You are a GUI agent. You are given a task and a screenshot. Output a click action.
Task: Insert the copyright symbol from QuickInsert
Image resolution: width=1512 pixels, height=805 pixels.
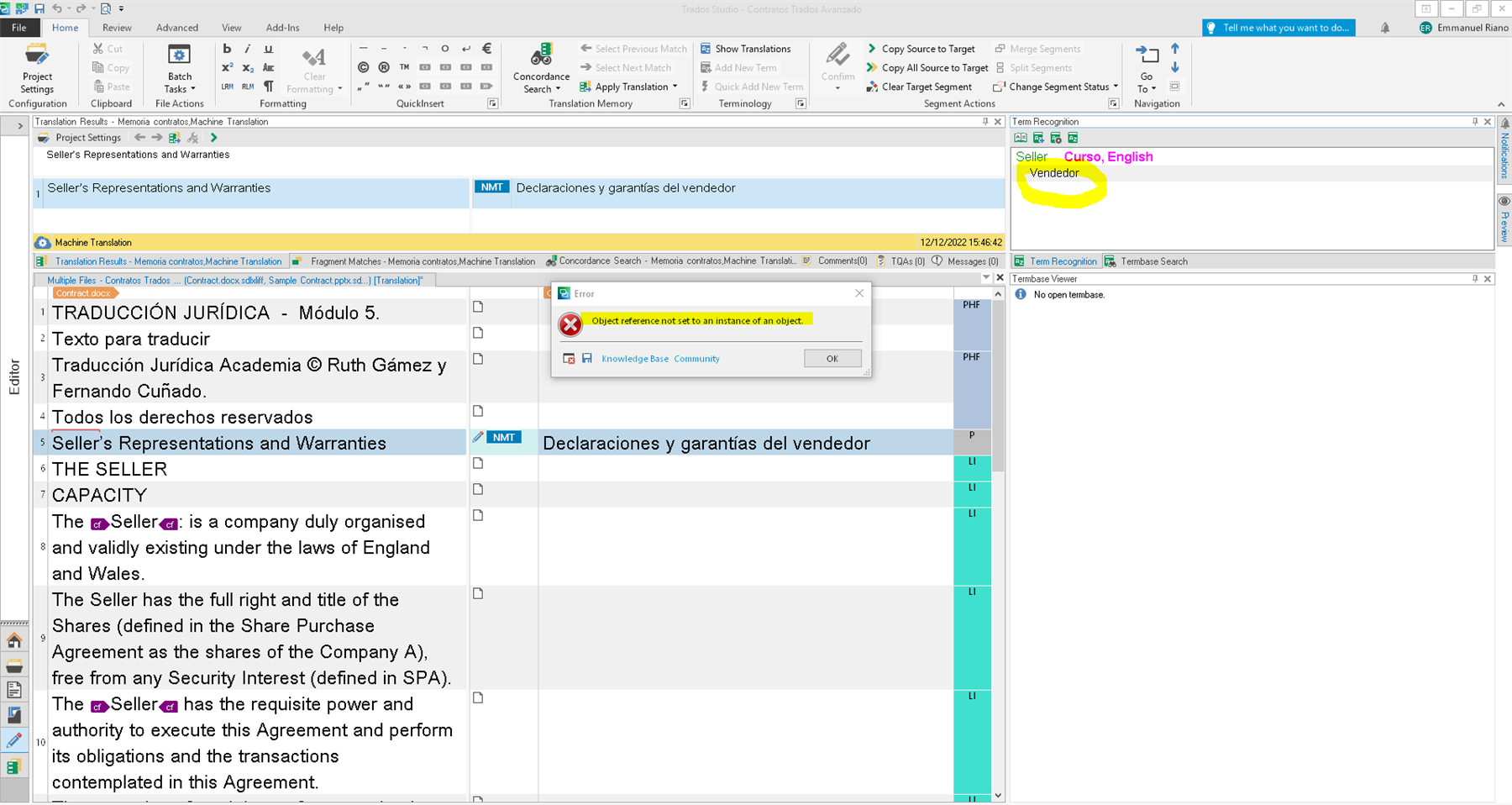(x=363, y=67)
